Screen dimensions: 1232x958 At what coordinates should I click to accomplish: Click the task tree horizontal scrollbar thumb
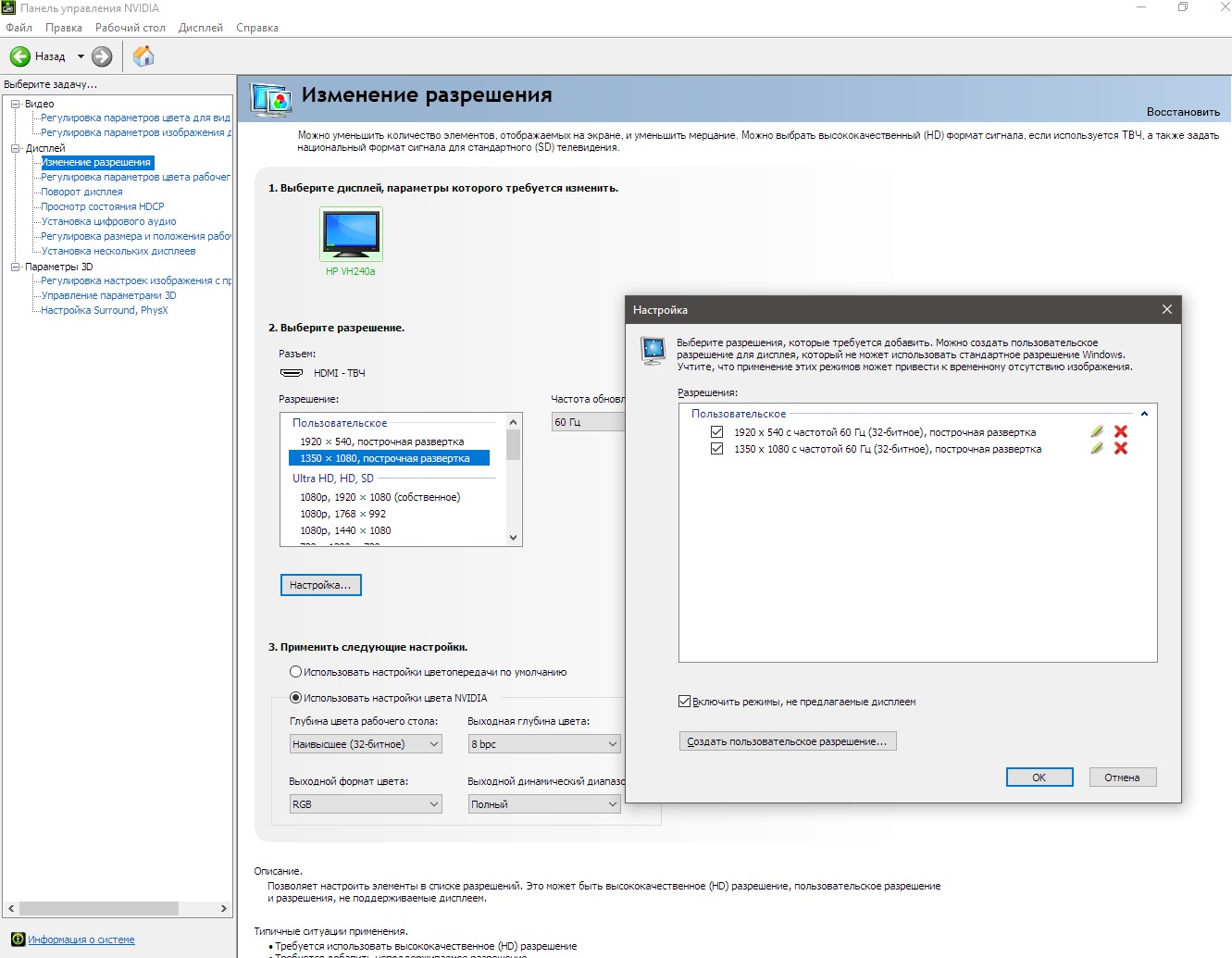coord(99,909)
